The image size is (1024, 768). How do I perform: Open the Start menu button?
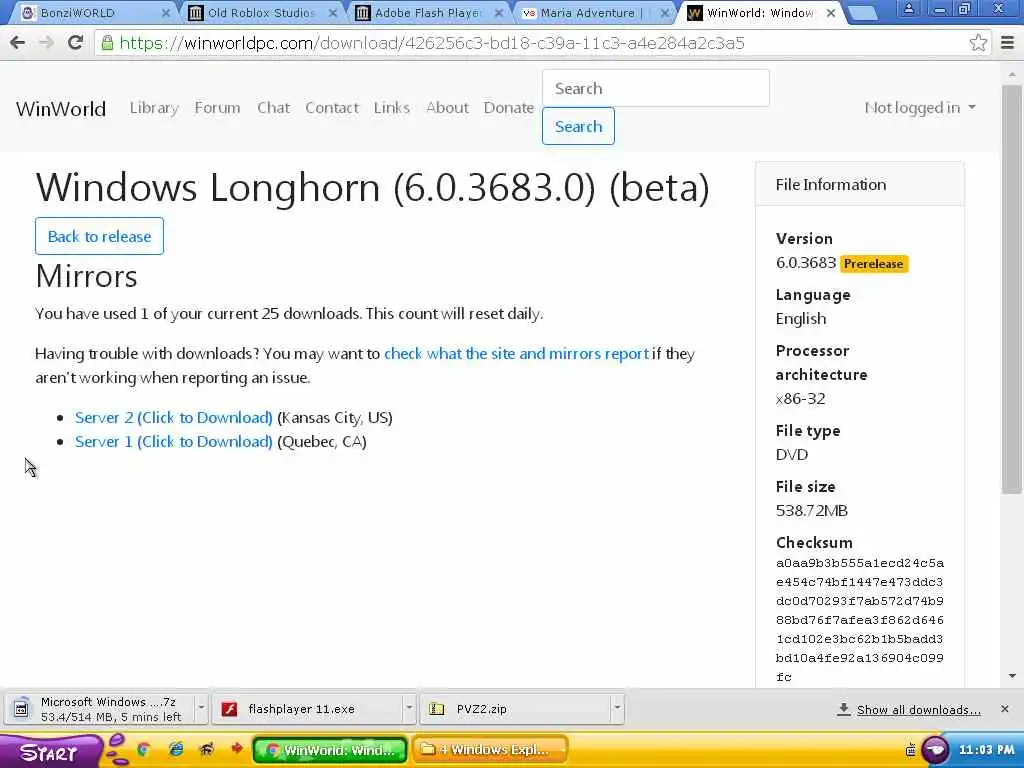[x=49, y=751]
